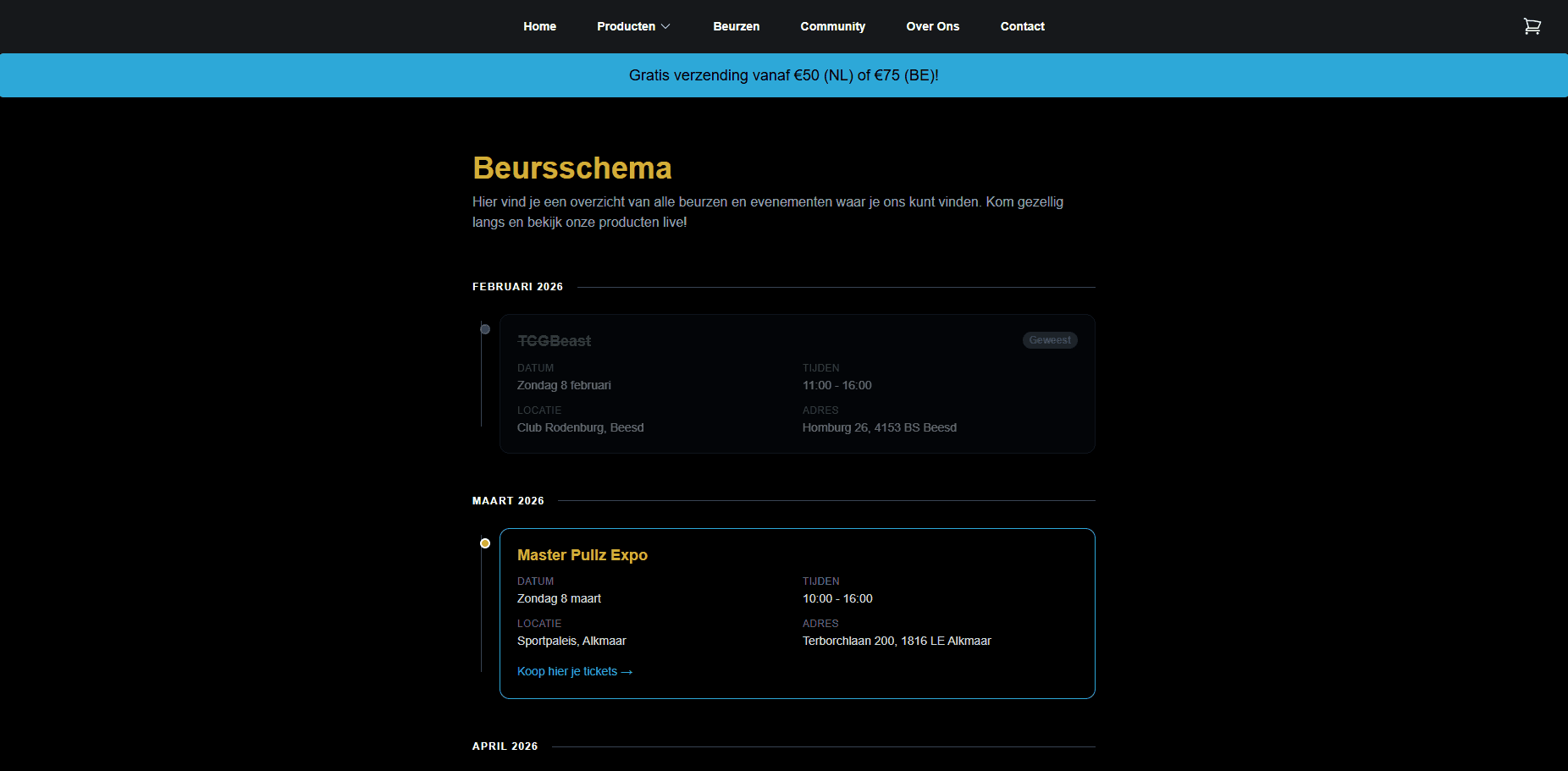The image size is (1568, 771).
Task: Go to the Home page
Action: pyautogui.click(x=539, y=26)
